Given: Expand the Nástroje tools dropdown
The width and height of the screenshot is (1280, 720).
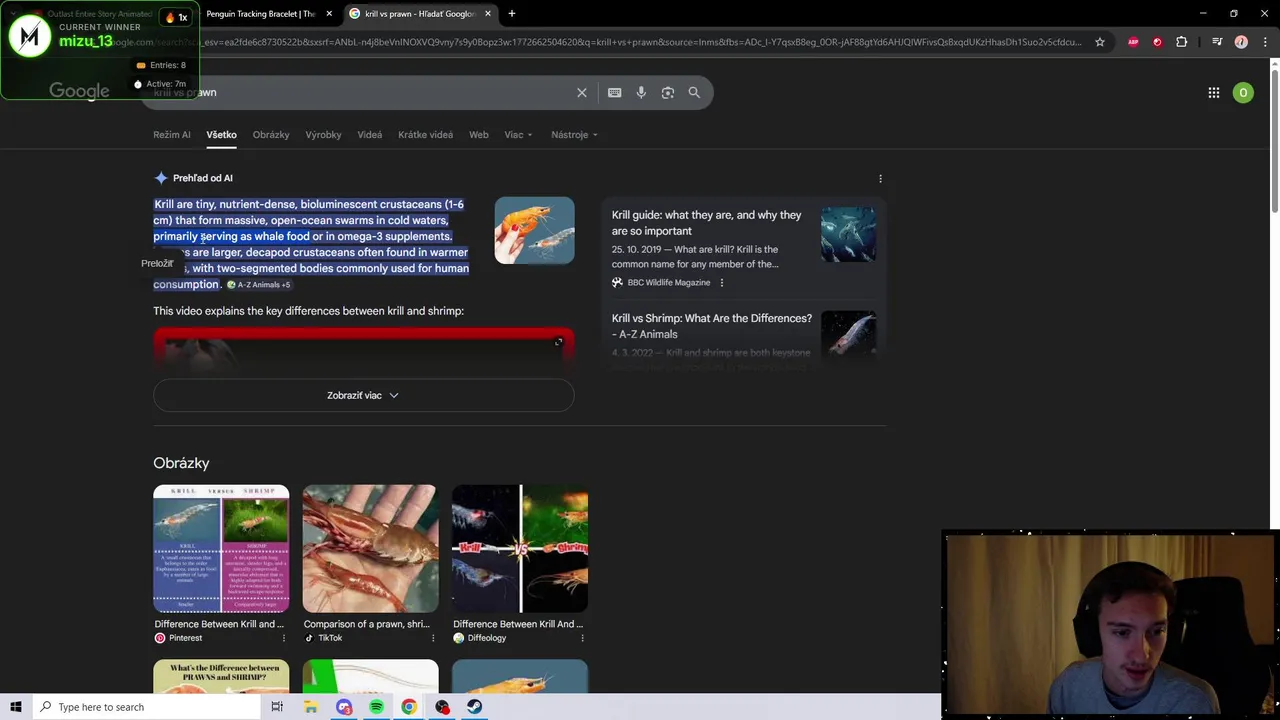Looking at the screenshot, I should point(574,135).
